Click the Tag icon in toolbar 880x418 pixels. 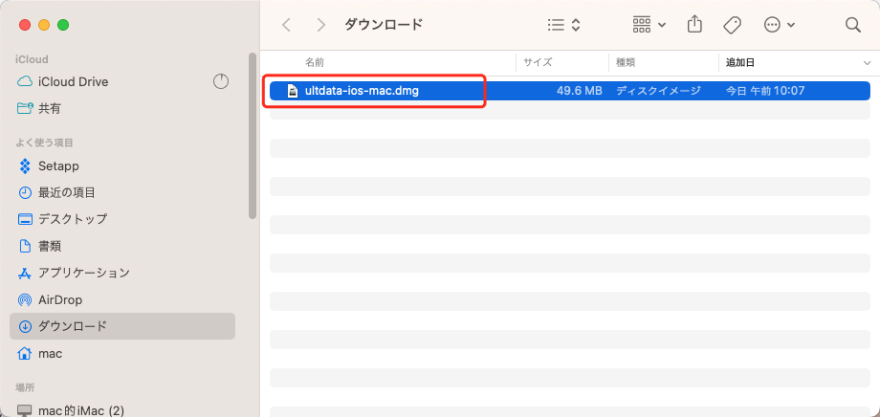click(x=732, y=25)
